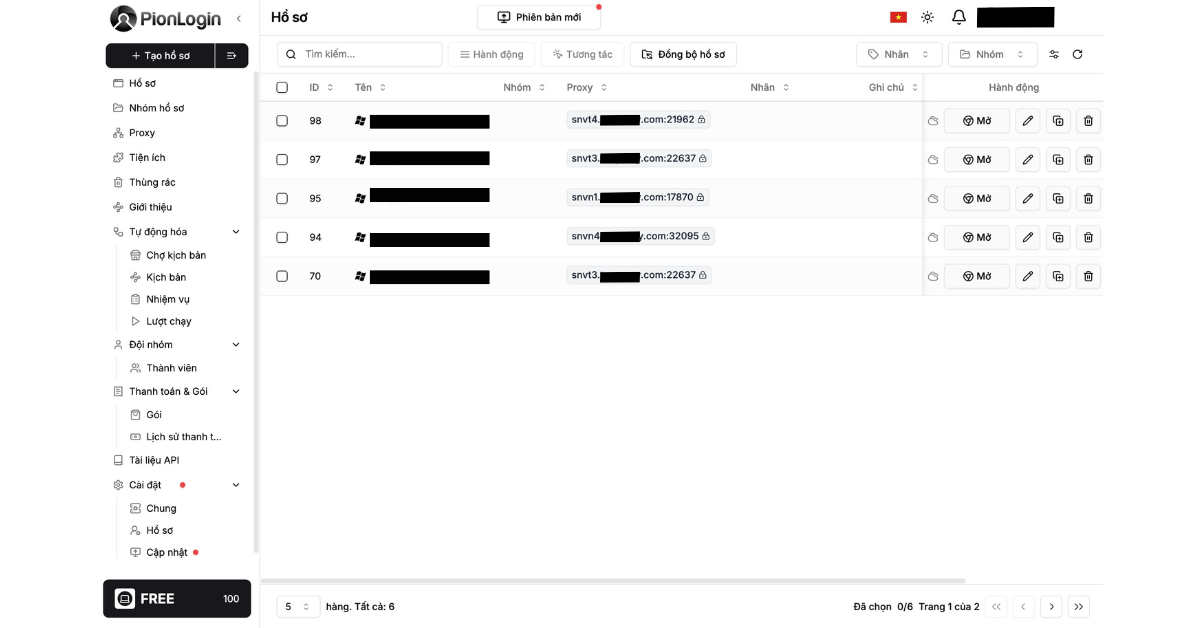Image resolution: width=1200 pixels, height=628 pixels.
Task: Edit profile 97 using pencil icon
Action: (x=1028, y=160)
